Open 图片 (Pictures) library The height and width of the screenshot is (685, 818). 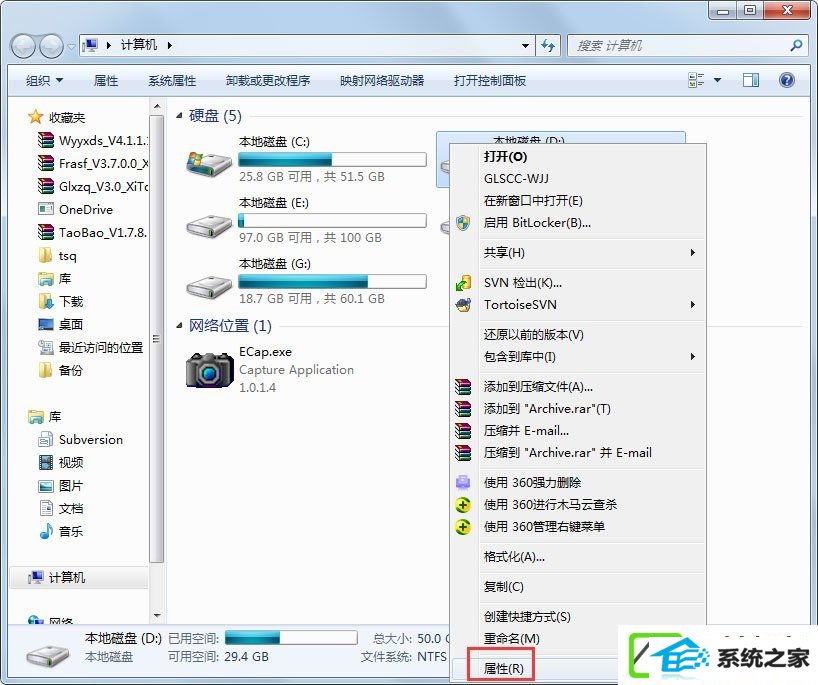click(x=61, y=486)
